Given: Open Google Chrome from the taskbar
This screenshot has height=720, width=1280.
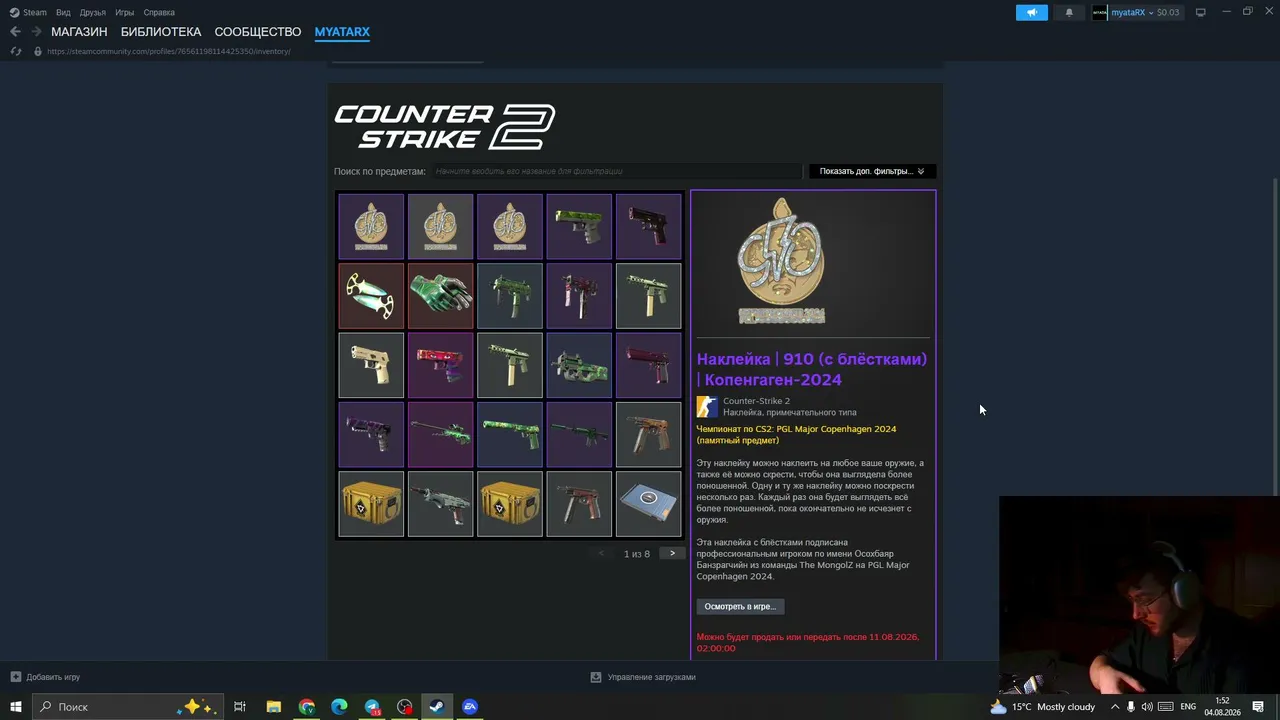Looking at the screenshot, I should coord(306,707).
